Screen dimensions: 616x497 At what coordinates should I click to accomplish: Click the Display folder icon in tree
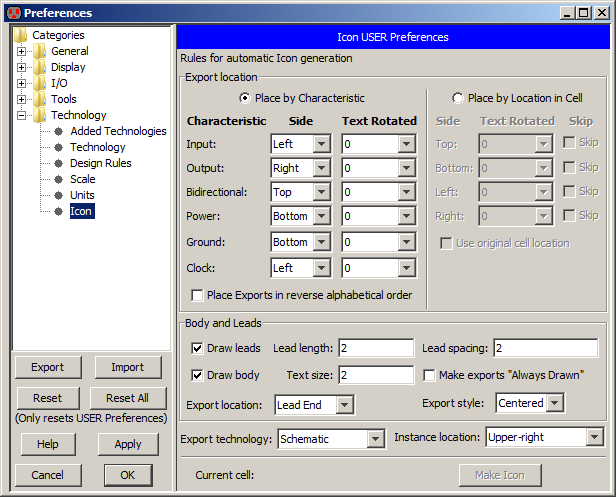[39, 67]
